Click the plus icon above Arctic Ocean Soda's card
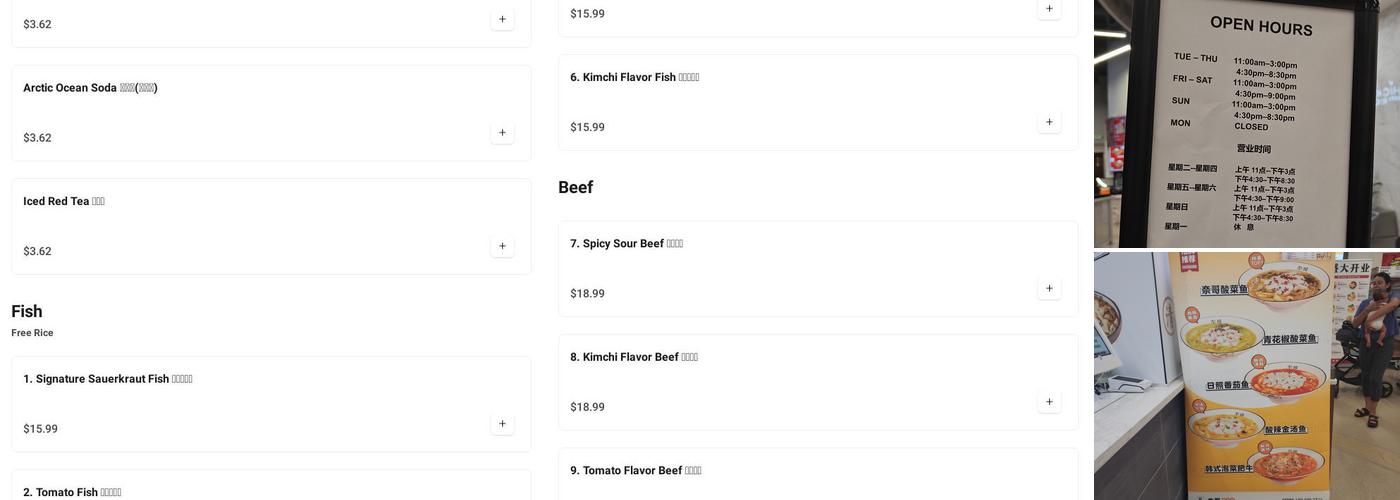 click(x=502, y=19)
